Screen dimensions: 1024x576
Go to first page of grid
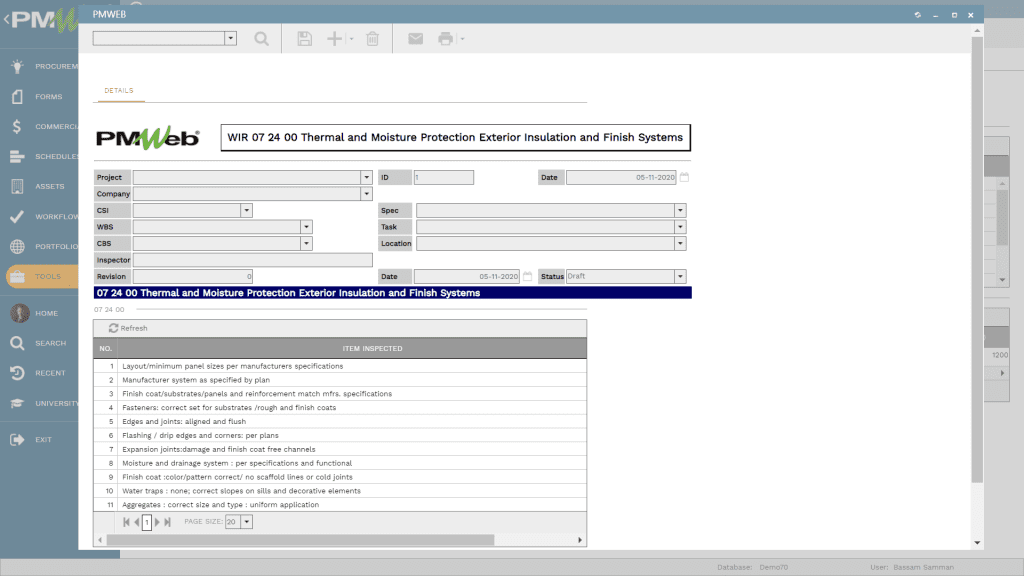pos(127,522)
